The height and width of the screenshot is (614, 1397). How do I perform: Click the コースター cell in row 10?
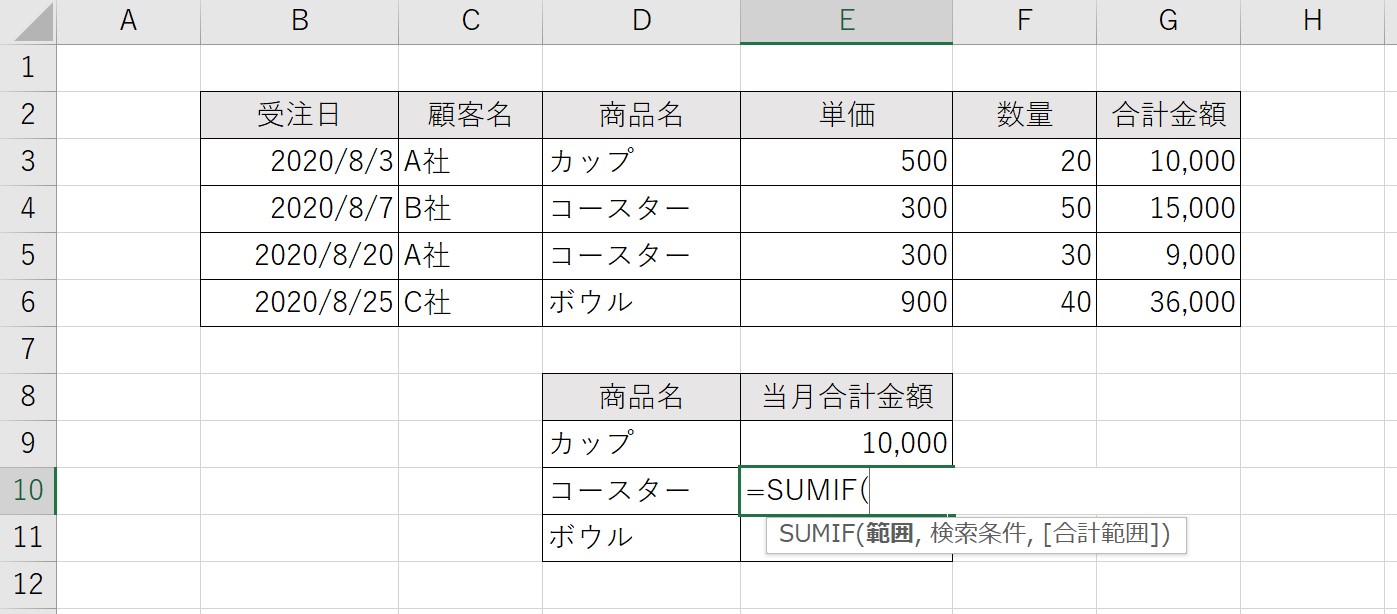(641, 490)
